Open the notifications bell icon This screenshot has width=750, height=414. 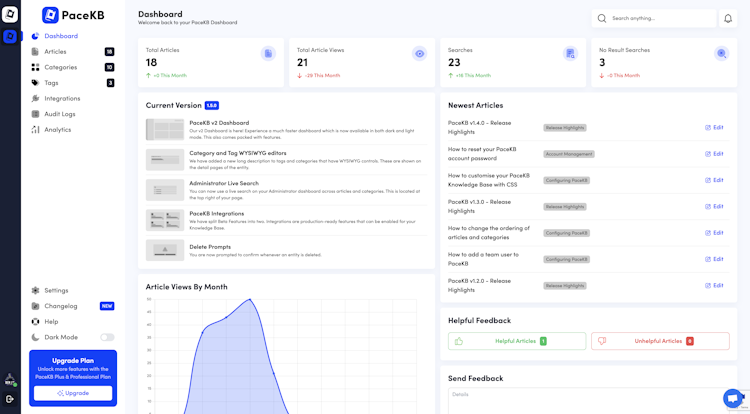pos(728,19)
